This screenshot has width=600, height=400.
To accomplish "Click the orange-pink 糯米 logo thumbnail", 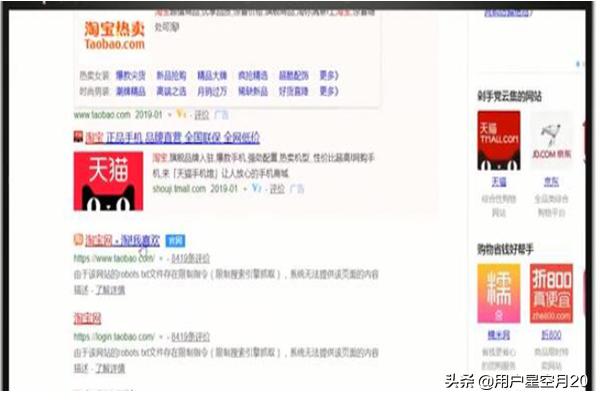I will (499, 293).
